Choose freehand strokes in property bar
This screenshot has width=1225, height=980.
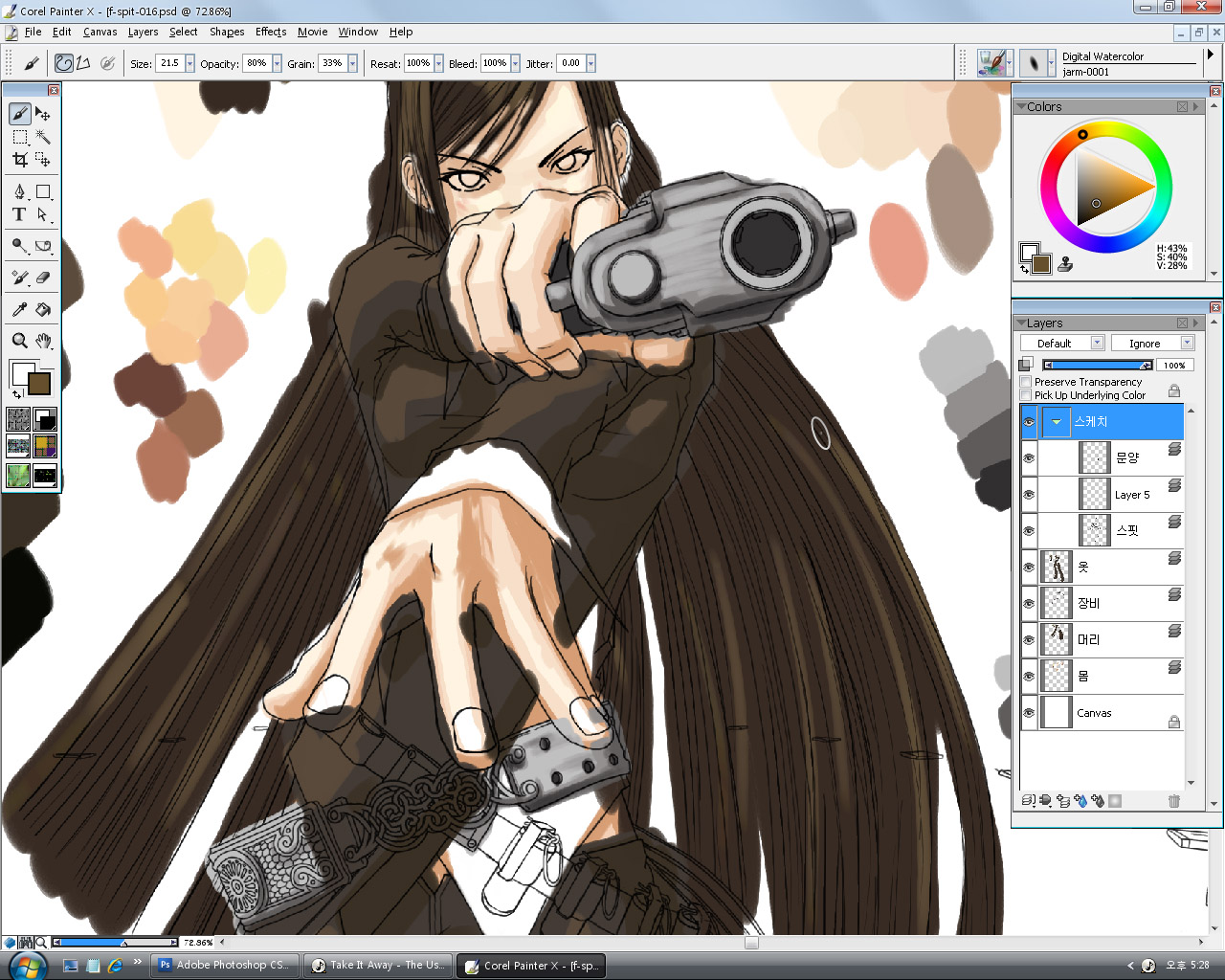coord(64,63)
